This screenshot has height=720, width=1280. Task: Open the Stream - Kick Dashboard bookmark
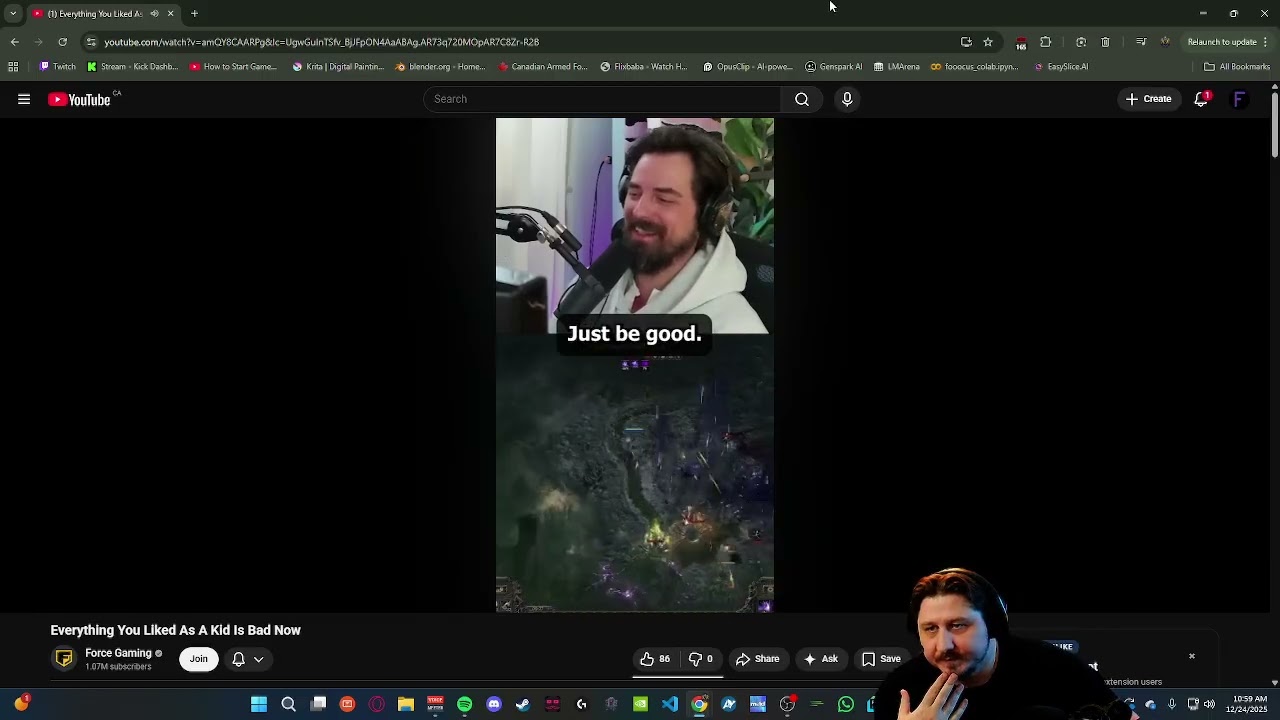point(132,67)
